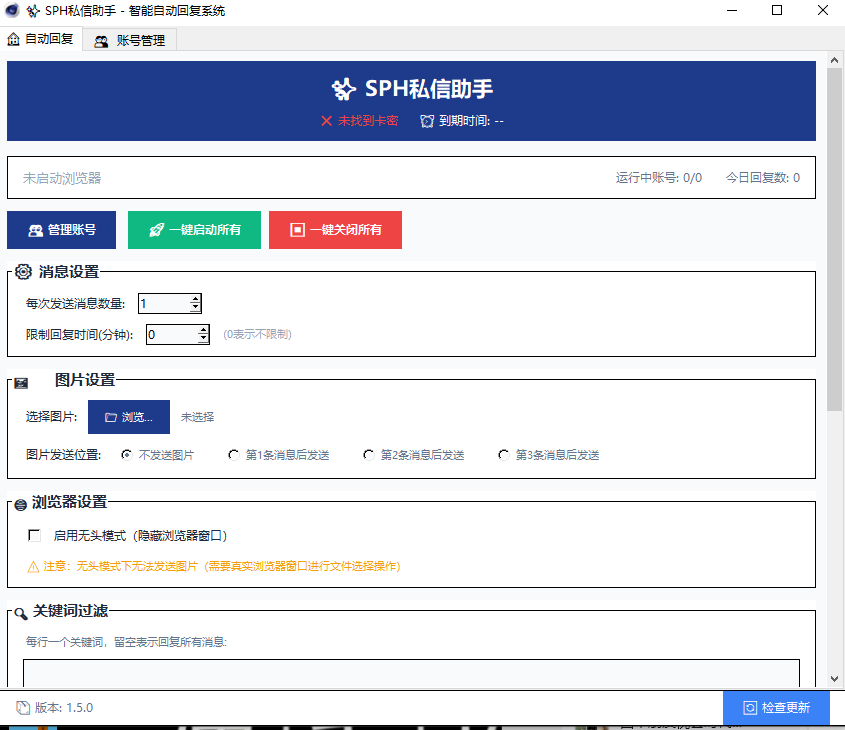Switch to 账号管理 tab
This screenshot has width=845, height=730.
[130, 40]
